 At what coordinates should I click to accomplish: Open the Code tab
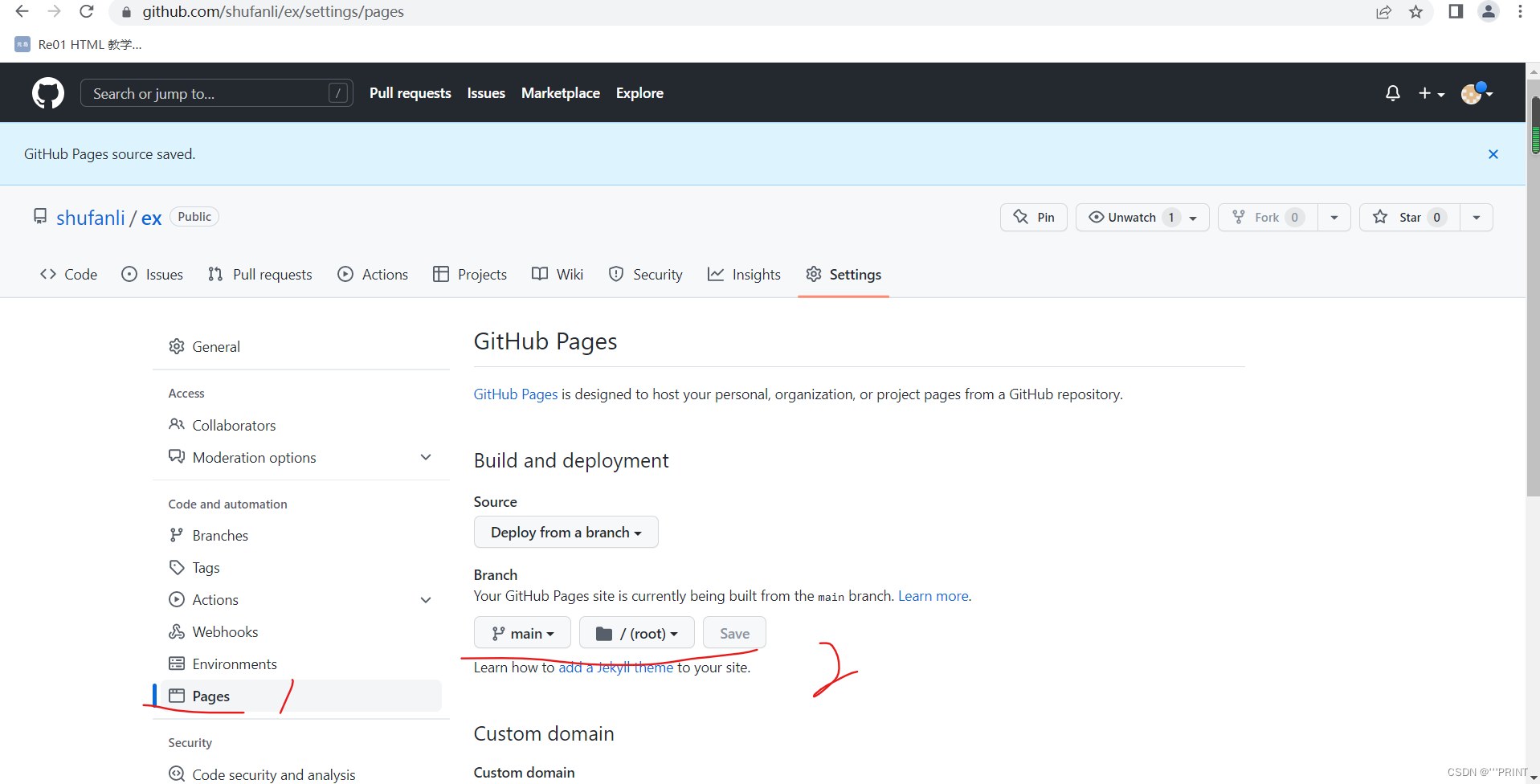(x=69, y=275)
